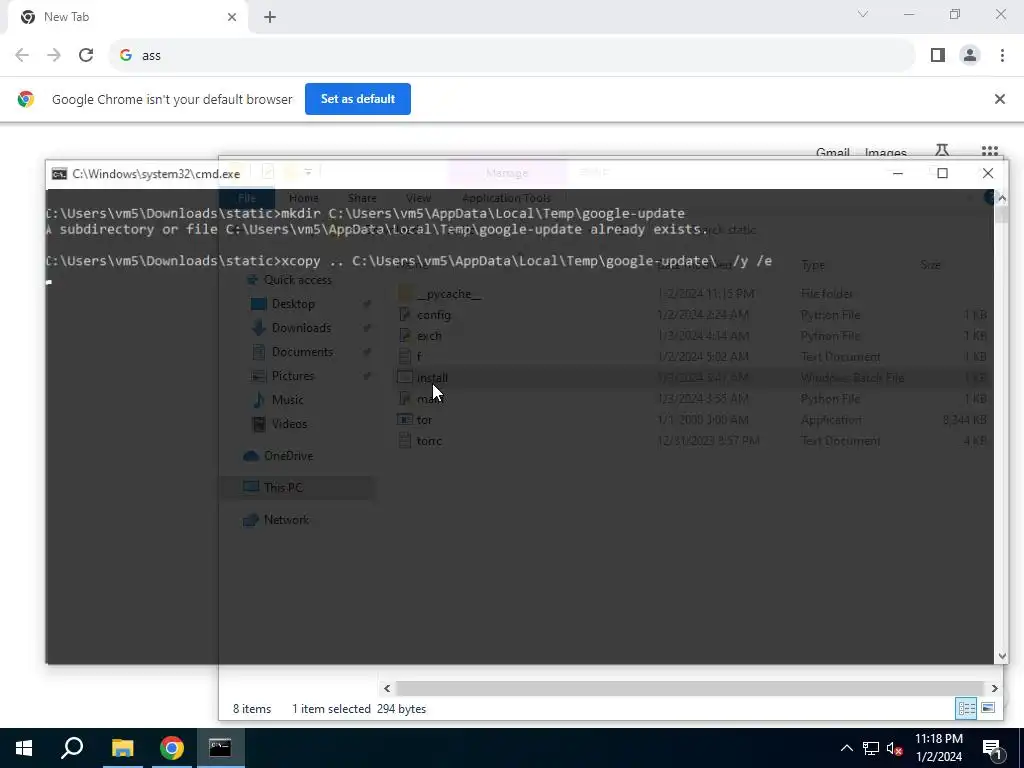
Task: Open the tab search chevron in Chrome
Action: [863, 14]
